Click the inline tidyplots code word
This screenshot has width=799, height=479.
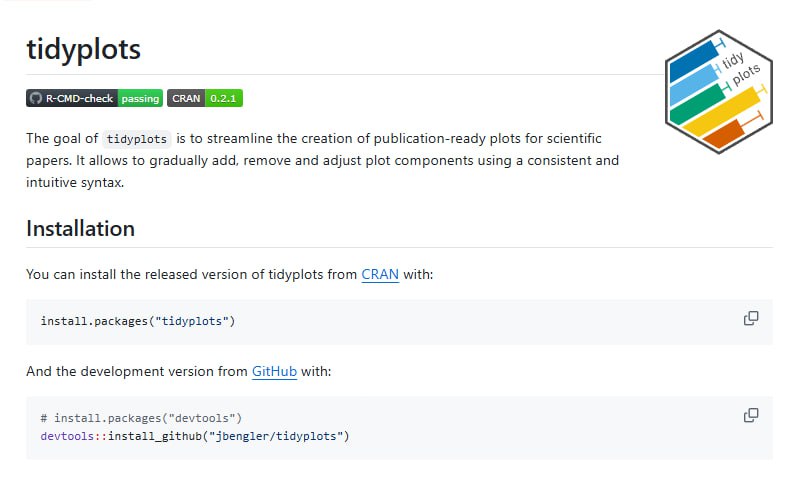(137, 138)
